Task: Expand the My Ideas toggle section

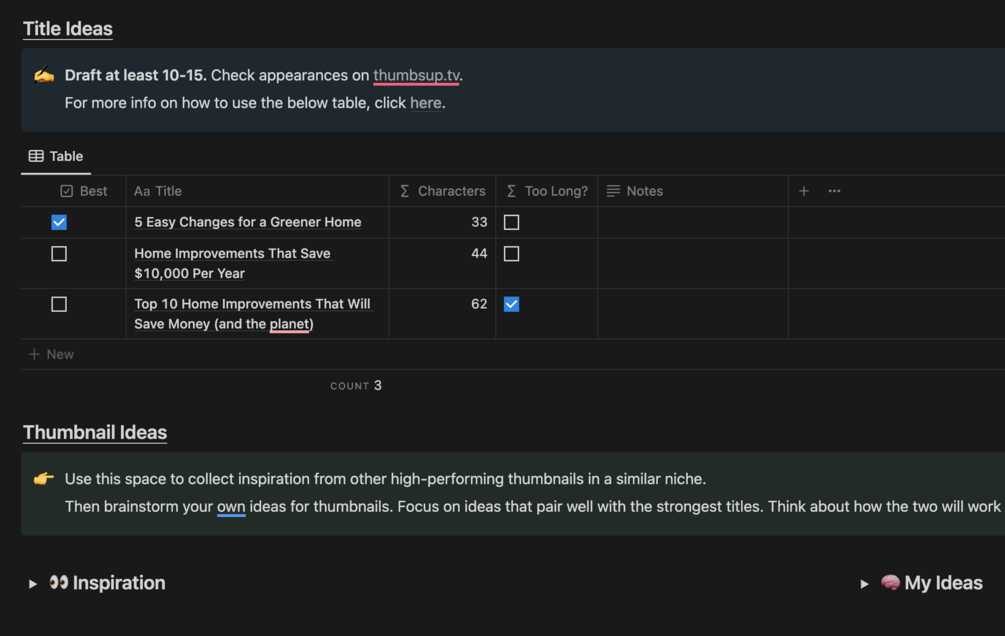Action: click(864, 583)
